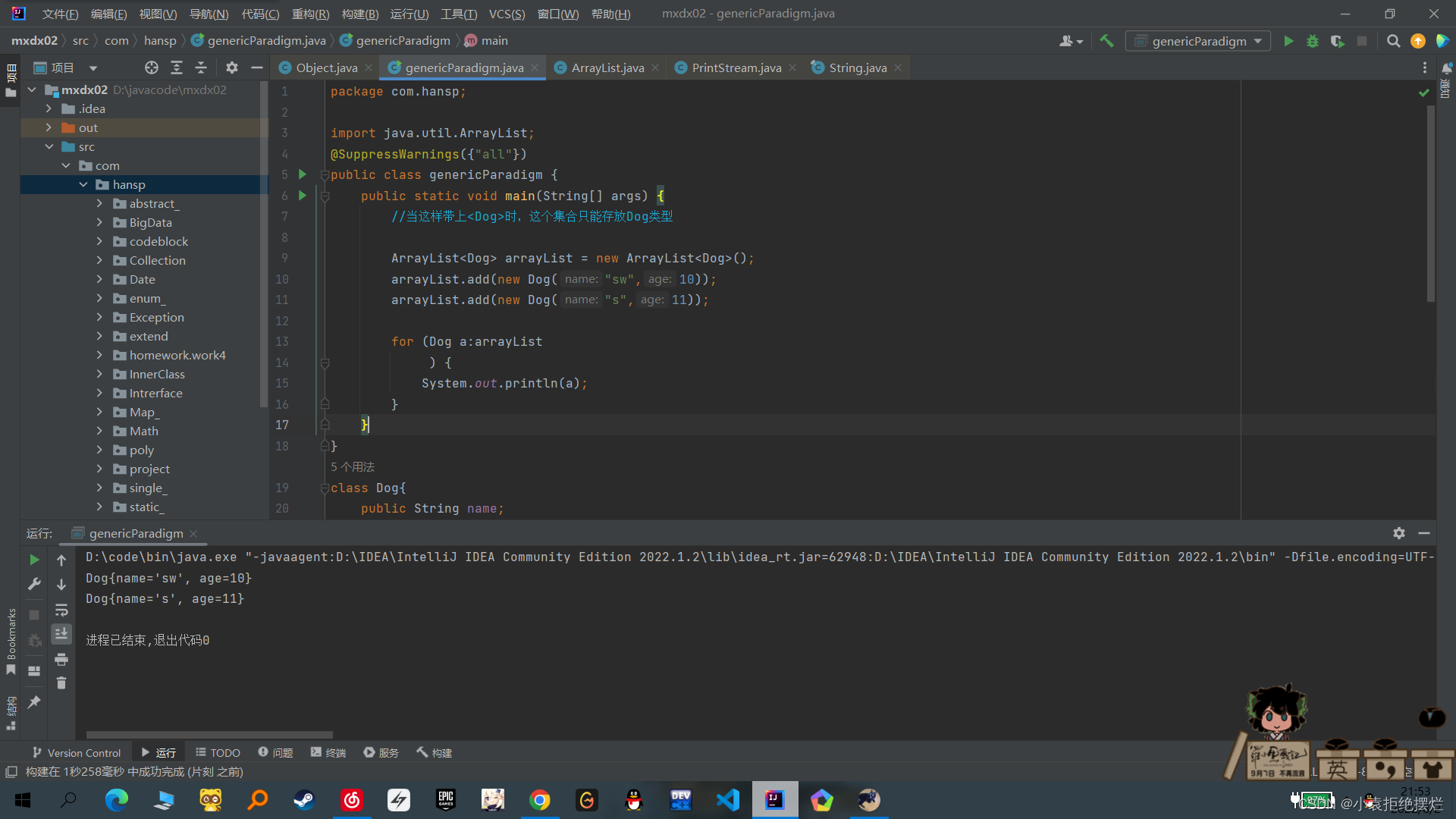Close genericParadigm run tab

[x=193, y=533]
